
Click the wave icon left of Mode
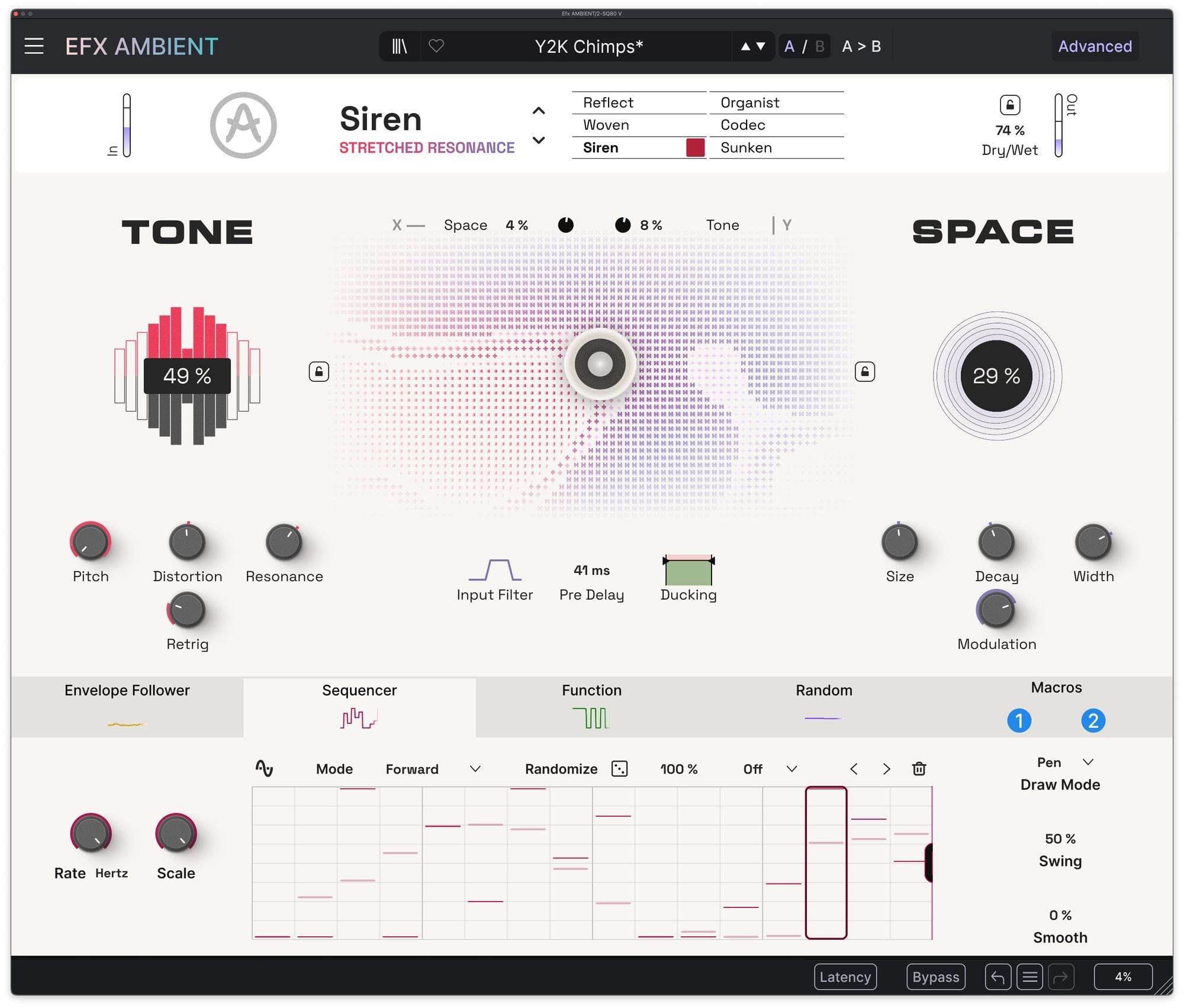point(266,768)
